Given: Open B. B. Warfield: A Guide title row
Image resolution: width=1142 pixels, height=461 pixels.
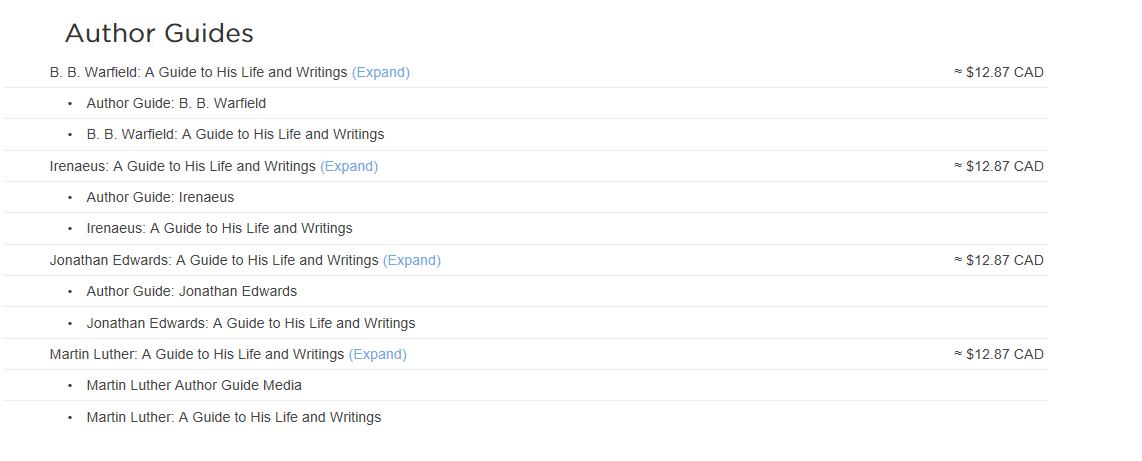Looking at the screenshot, I should [x=198, y=72].
